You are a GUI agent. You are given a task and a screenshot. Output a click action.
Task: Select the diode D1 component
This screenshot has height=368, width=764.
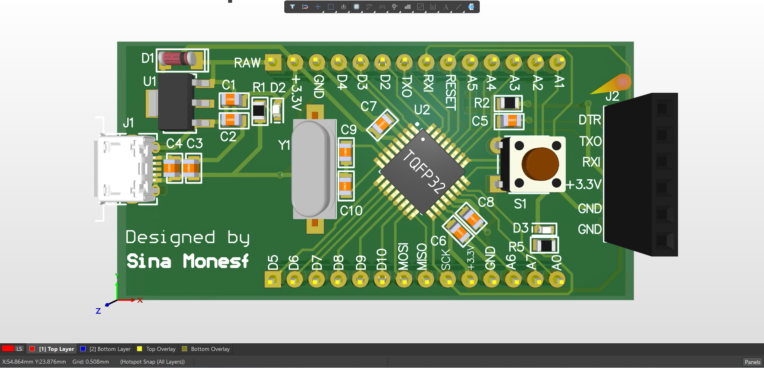pyautogui.click(x=182, y=59)
